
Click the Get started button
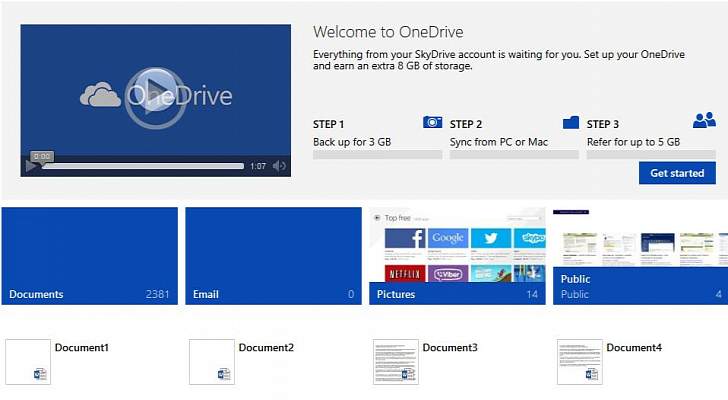(x=677, y=173)
